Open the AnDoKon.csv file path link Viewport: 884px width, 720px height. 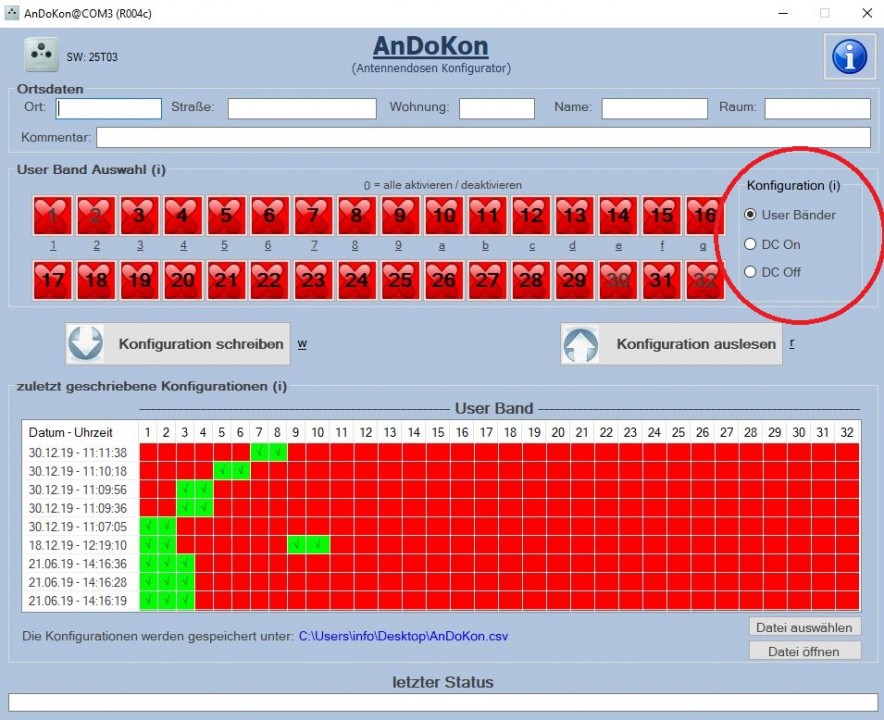tap(402, 636)
